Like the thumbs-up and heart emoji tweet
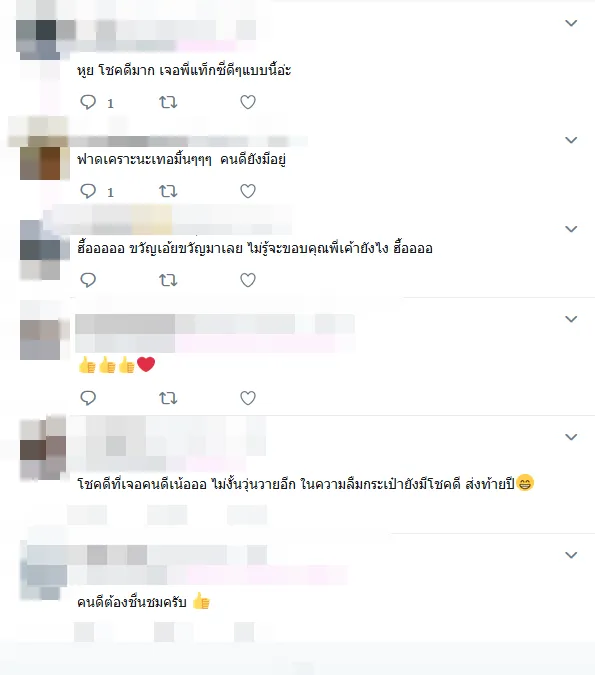The height and width of the screenshot is (675, 595). click(x=248, y=398)
